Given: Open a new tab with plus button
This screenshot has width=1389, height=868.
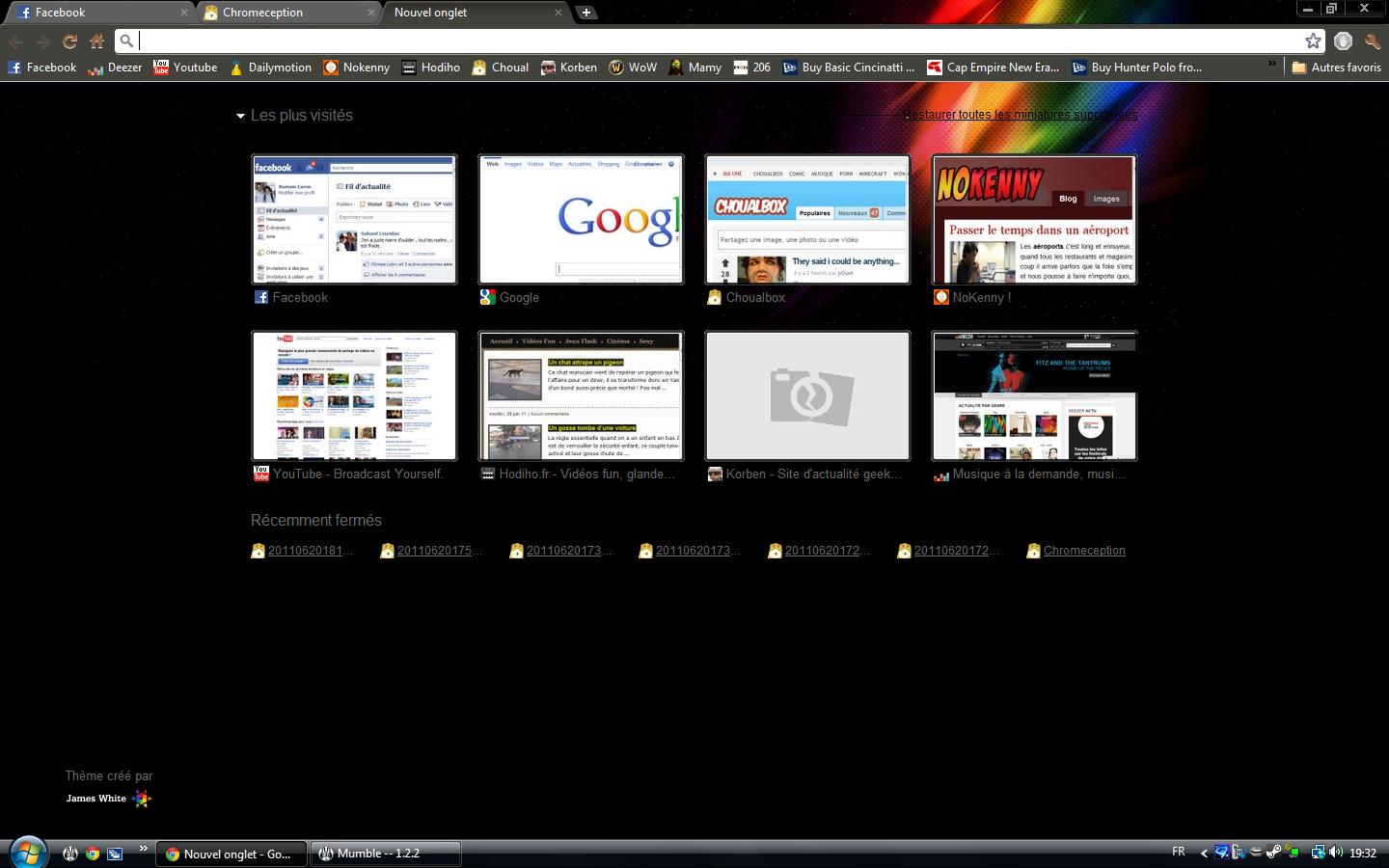Looking at the screenshot, I should (x=586, y=13).
